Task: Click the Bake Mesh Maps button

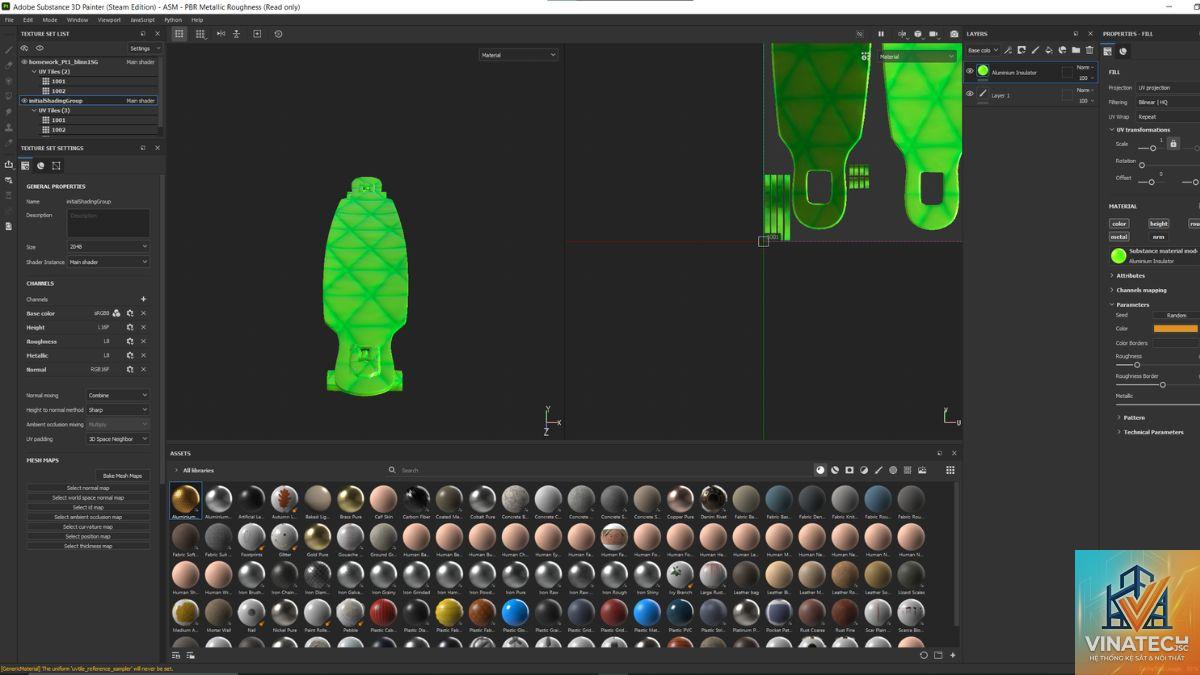Action: pos(122,476)
